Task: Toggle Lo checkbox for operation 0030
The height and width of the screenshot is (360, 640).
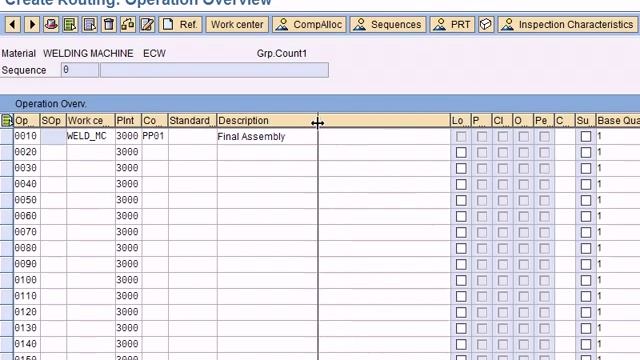Action: (x=461, y=168)
